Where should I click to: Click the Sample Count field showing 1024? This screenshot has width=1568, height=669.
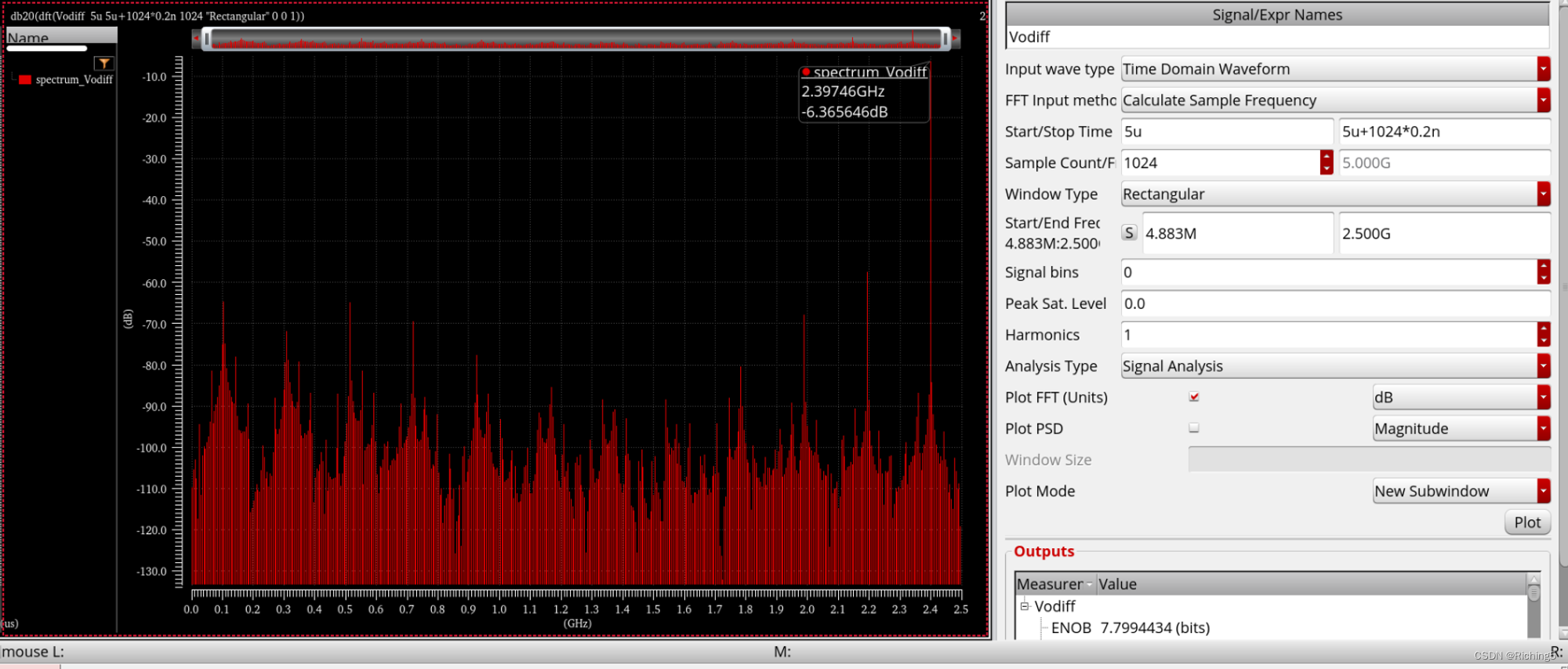click(1221, 162)
